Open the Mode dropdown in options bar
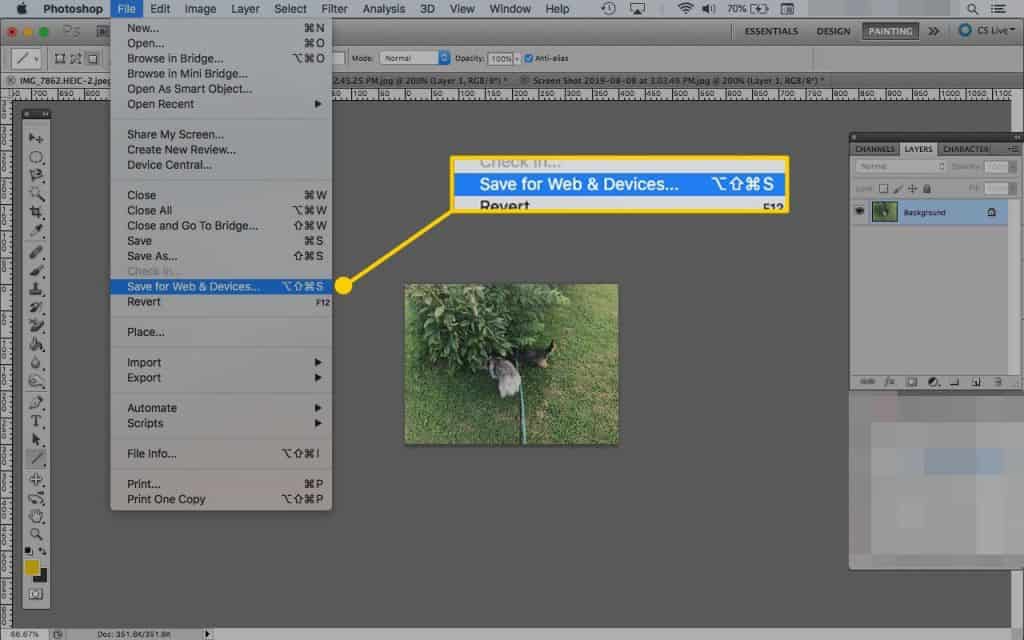Image resolution: width=1024 pixels, height=640 pixels. (415, 58)
